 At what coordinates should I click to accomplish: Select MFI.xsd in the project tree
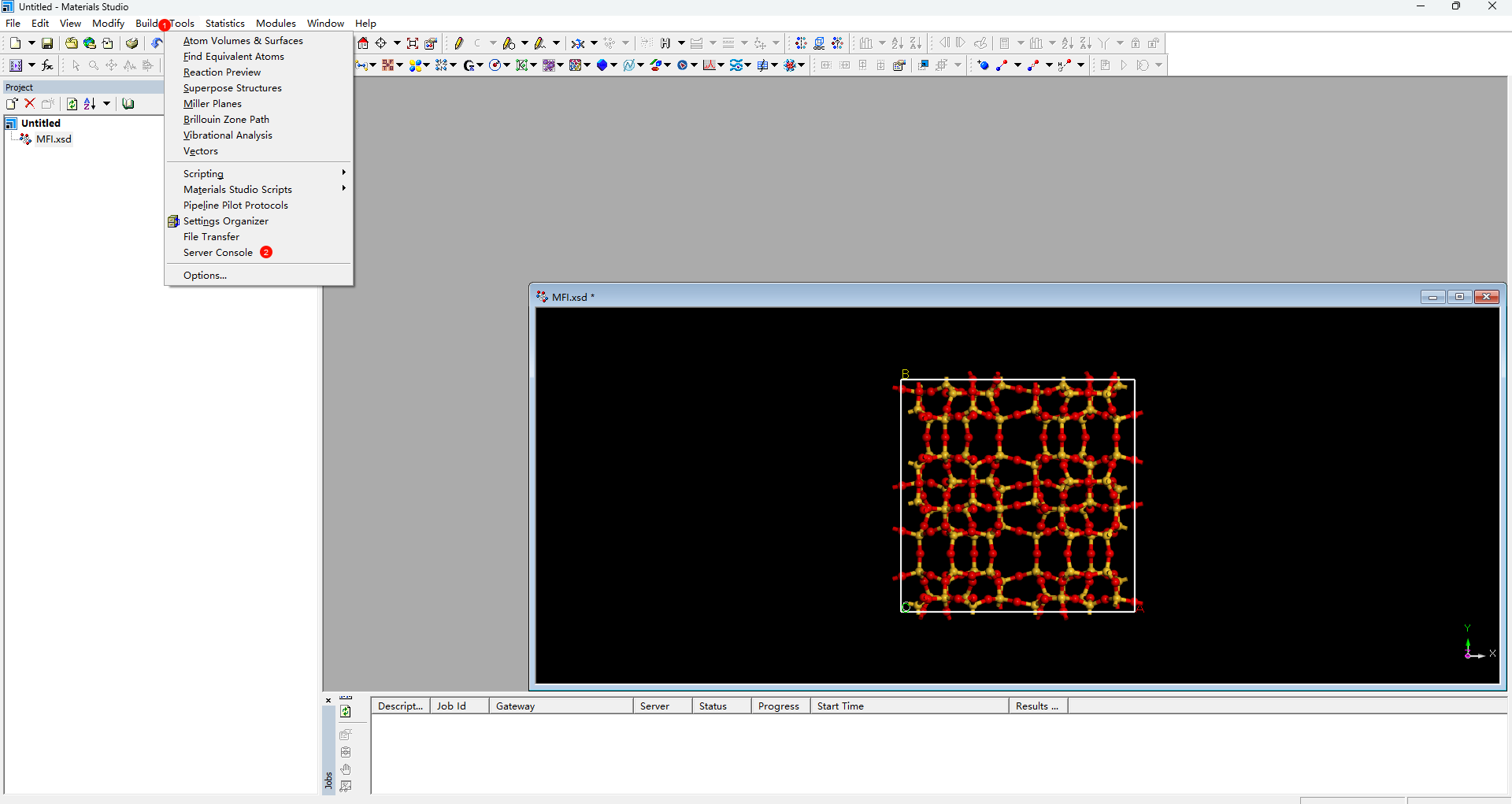54,139
